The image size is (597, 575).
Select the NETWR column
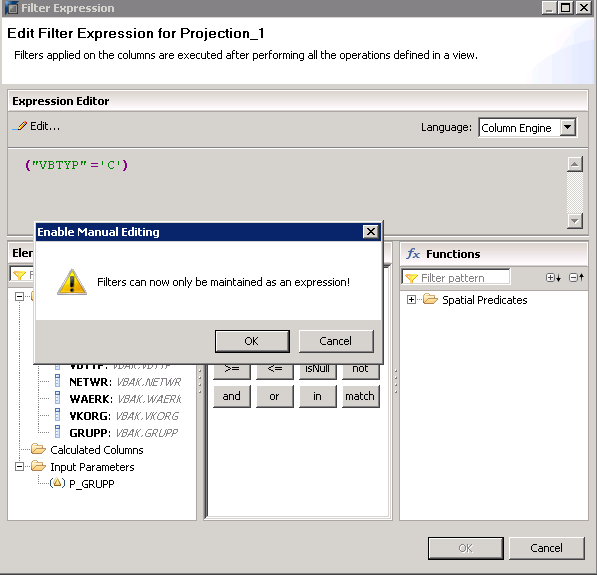pyautogui.click(x=125, y=382)
